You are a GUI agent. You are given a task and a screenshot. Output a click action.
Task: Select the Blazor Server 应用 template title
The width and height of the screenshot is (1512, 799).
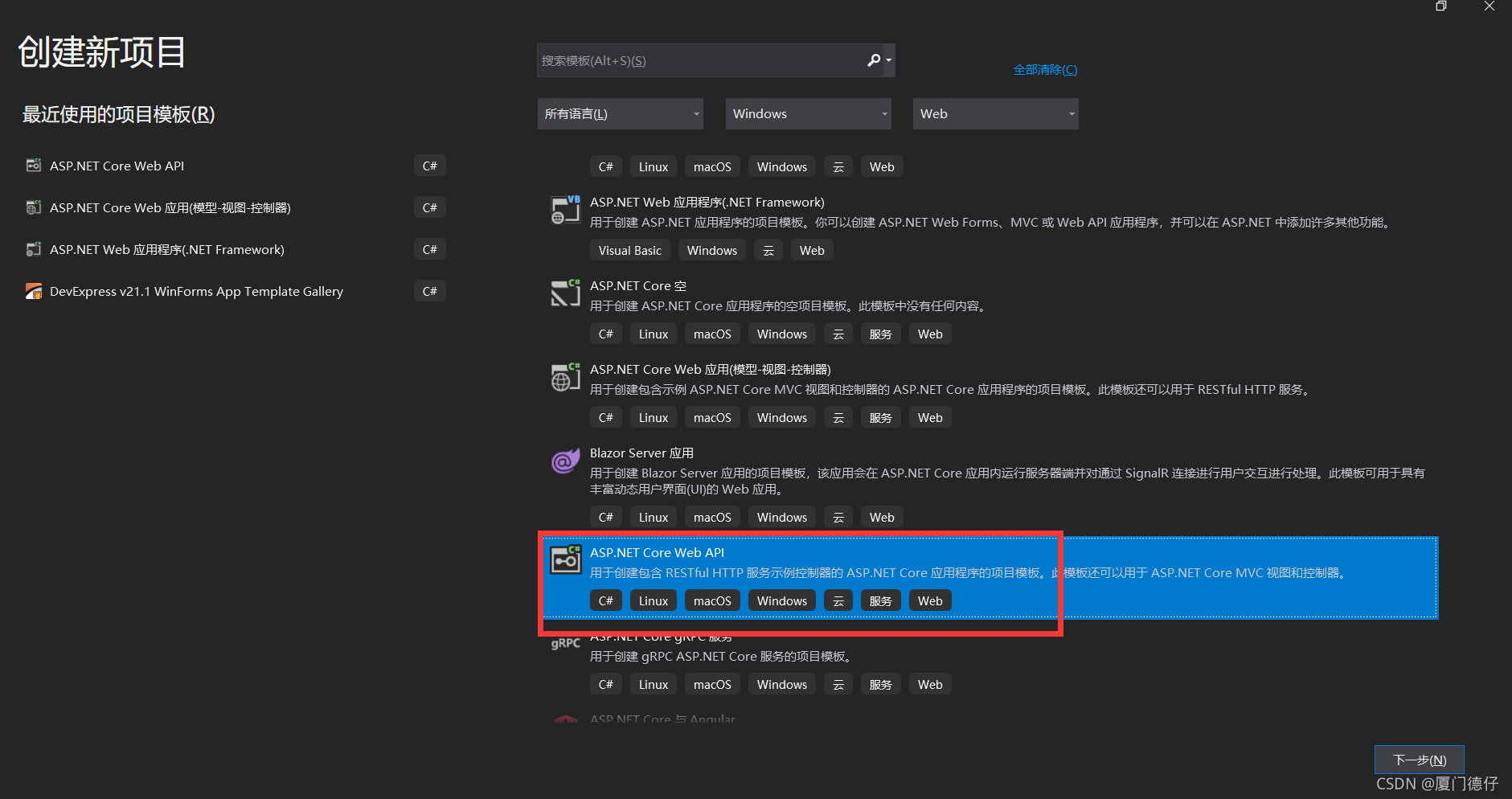(x=641, y=453)
